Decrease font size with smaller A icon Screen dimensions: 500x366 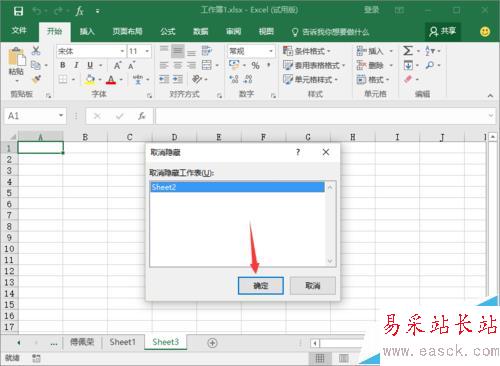(x=131, y=65)
